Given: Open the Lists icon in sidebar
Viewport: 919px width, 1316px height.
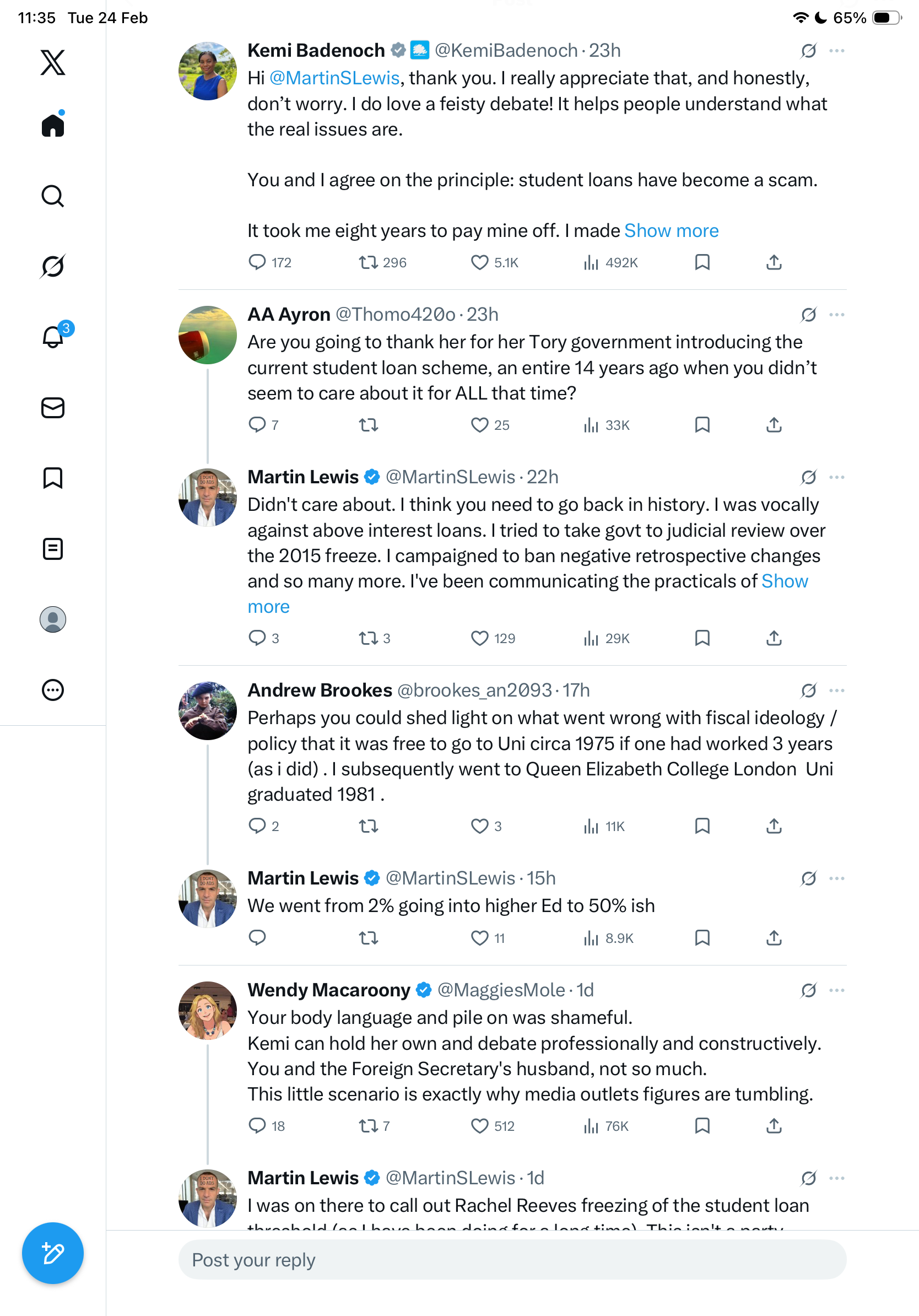Looking at the screenshot, I should click(x=53, y=548).
